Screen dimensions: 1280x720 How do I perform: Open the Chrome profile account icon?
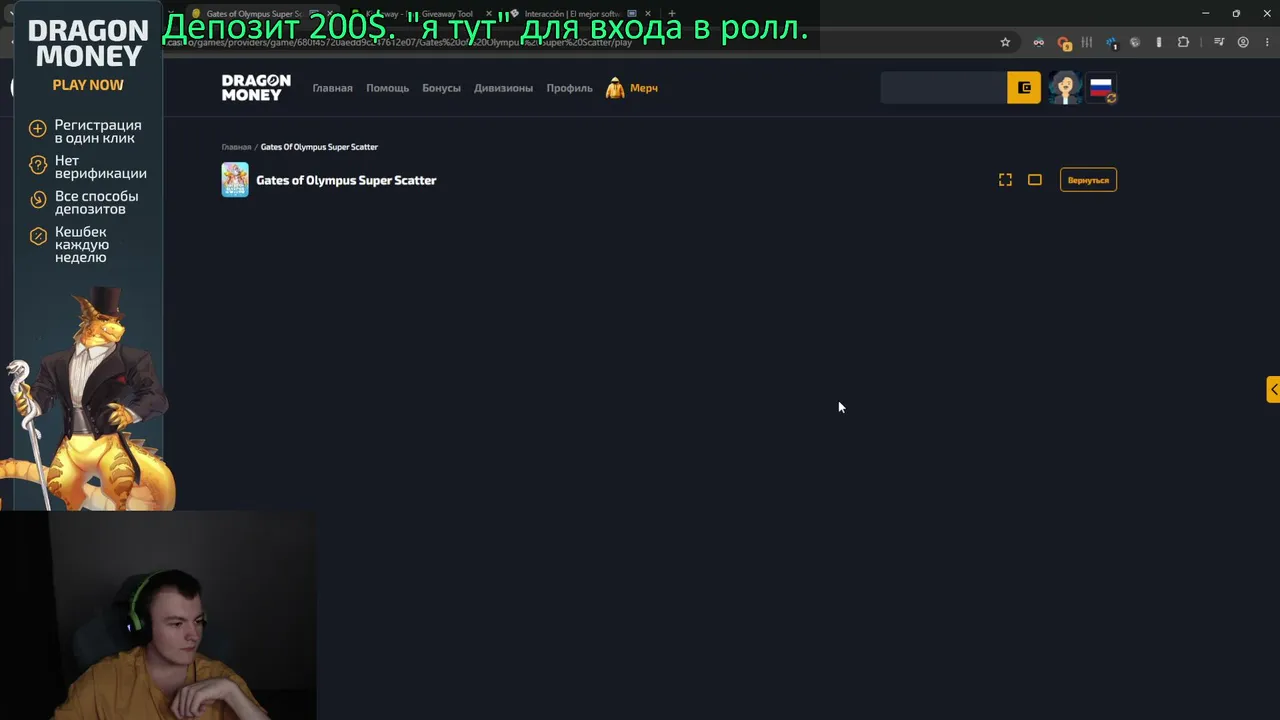click(1243, 42)
